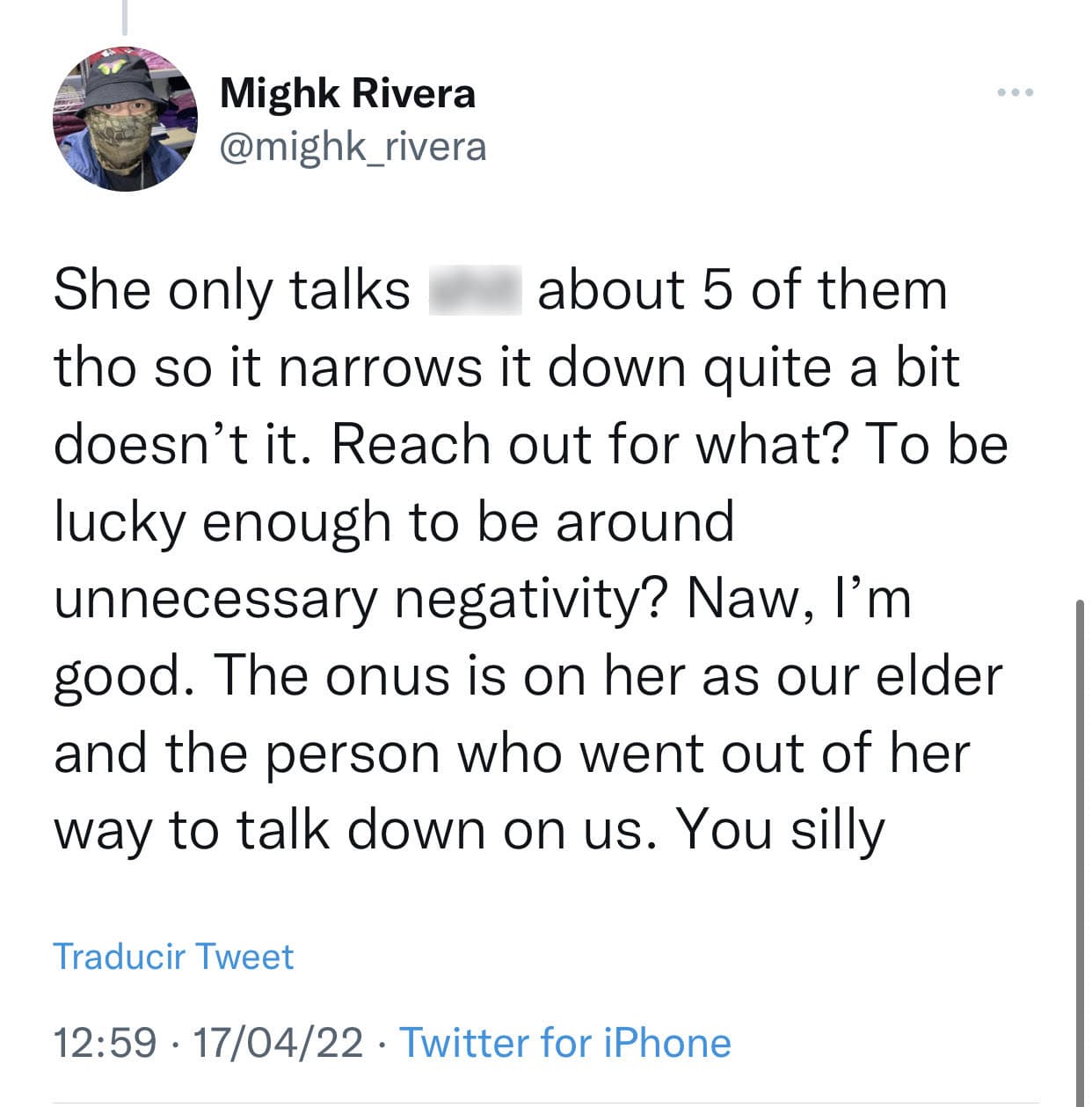Click the 12:59 timestamp
This screenshot has width=1092, height=1107.
[x=105, y=1042]
